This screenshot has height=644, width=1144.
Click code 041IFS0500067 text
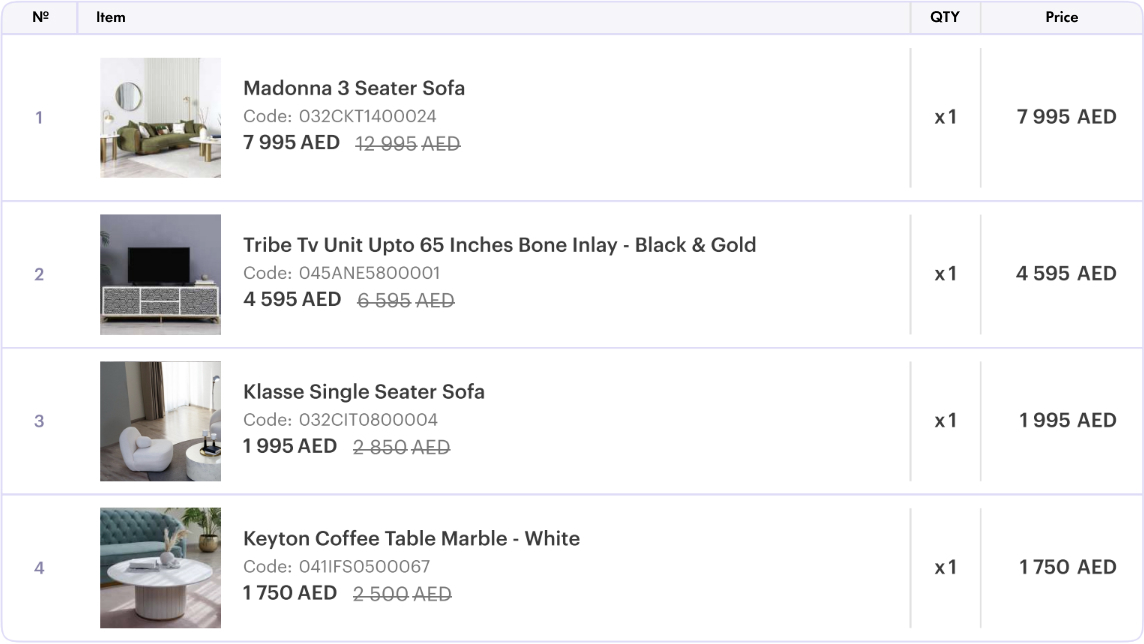(364, 567)
